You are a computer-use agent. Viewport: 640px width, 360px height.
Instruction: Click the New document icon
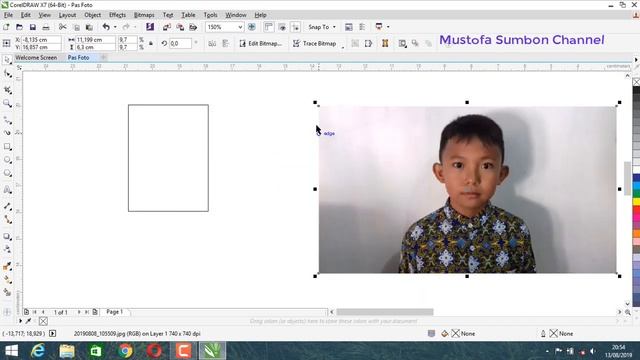tap(6, 27)
